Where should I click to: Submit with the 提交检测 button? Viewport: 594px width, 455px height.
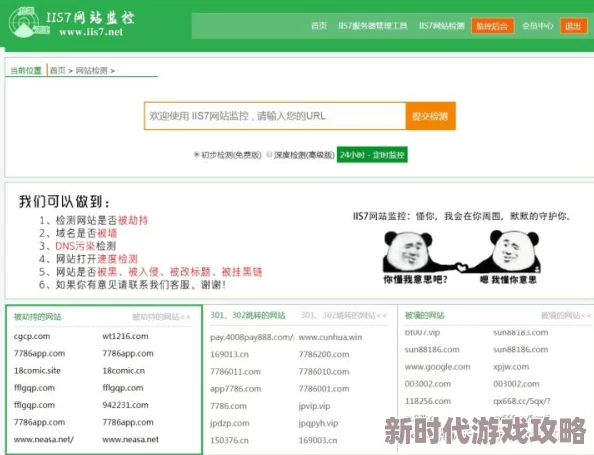pyautogui.click(x=430, y=116)
